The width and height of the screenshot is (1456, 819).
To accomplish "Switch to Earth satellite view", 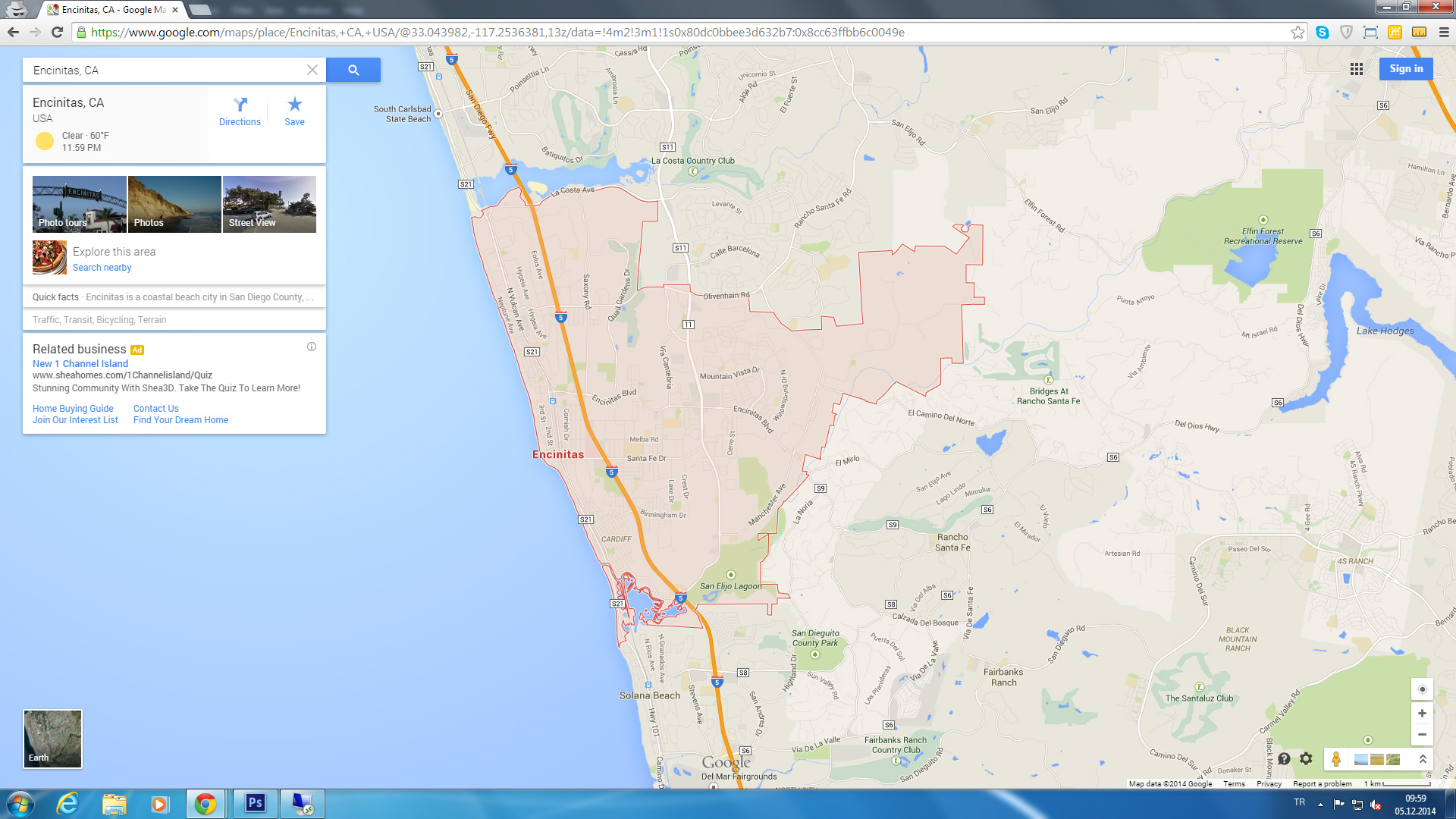I will click(52, 739).
